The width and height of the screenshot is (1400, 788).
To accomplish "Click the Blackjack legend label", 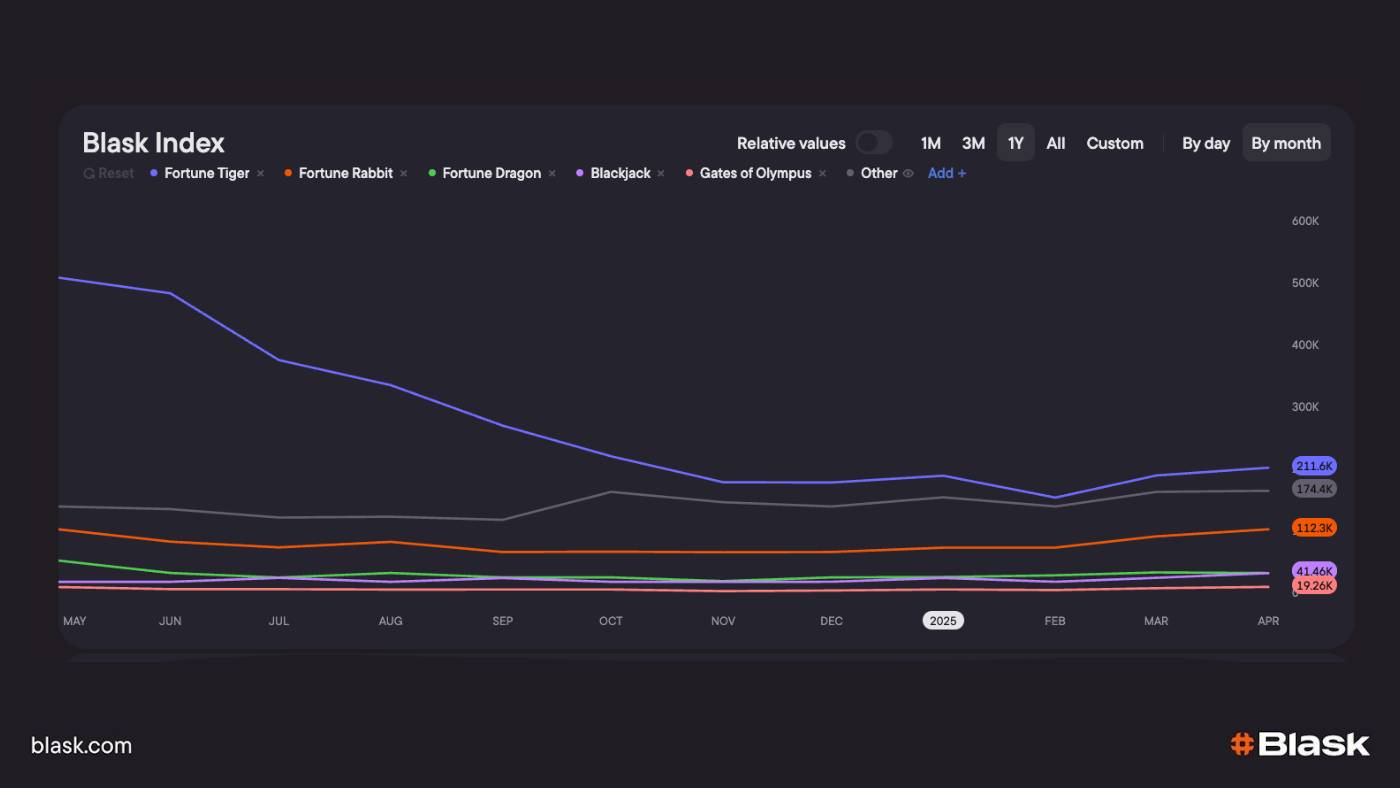I will pos(621,173).
